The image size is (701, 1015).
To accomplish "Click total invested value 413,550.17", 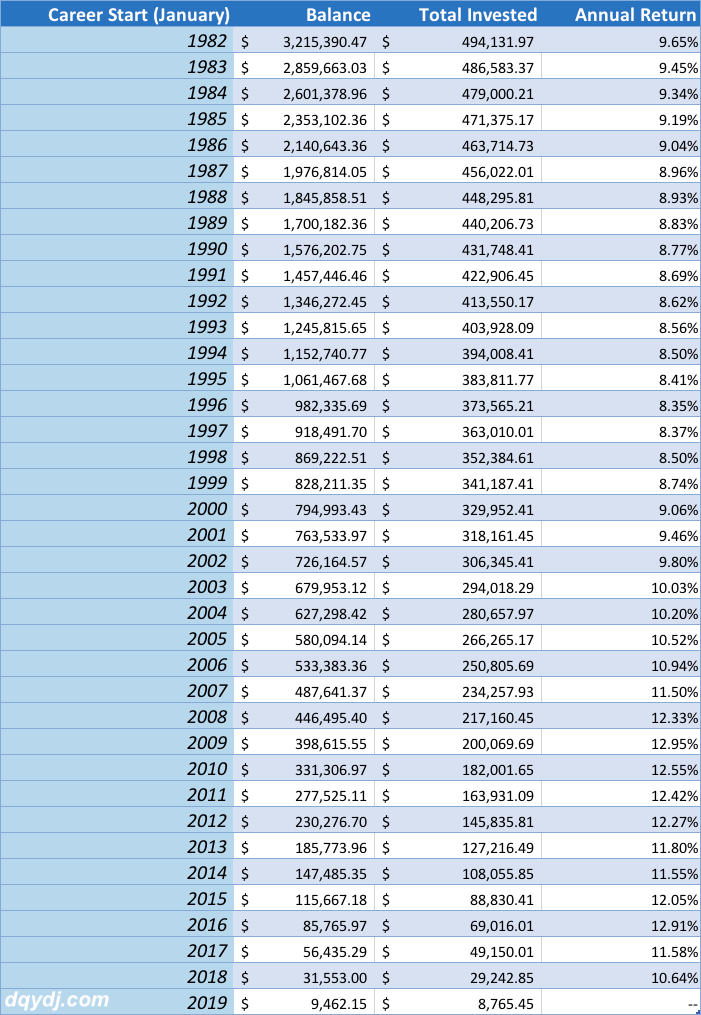I will click(458, 300).
